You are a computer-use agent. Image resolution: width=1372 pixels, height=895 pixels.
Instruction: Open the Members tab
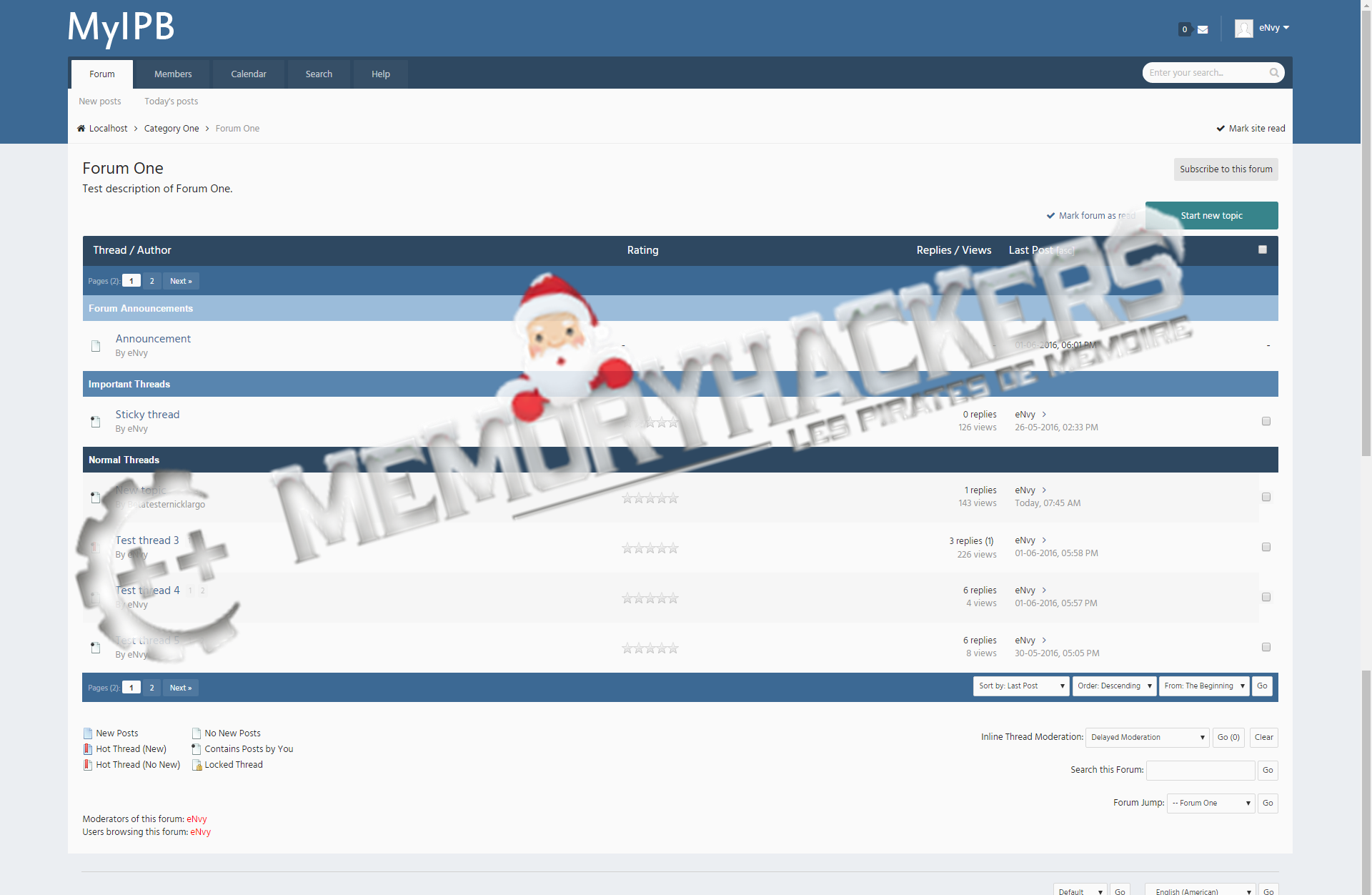click(x=173, y=74)
